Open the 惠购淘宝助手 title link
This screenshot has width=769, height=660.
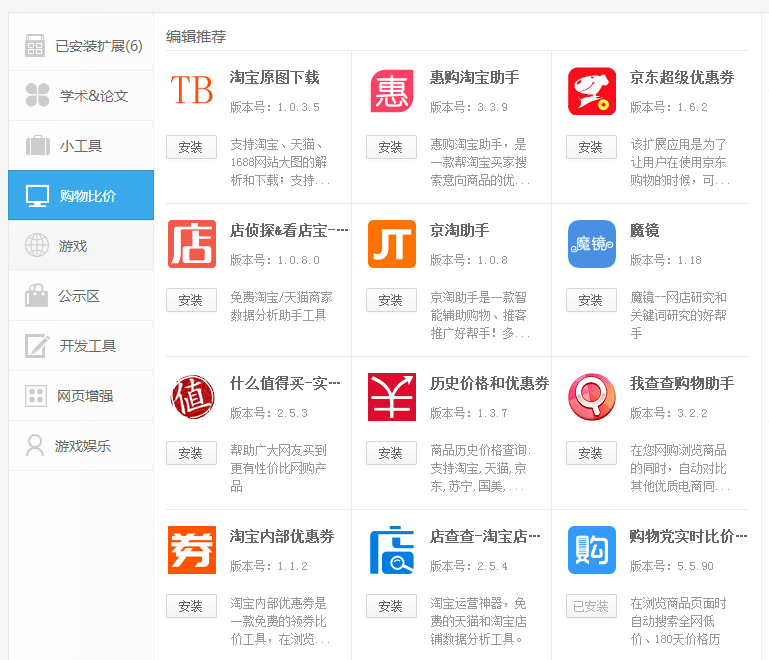(x=475, y=77)
